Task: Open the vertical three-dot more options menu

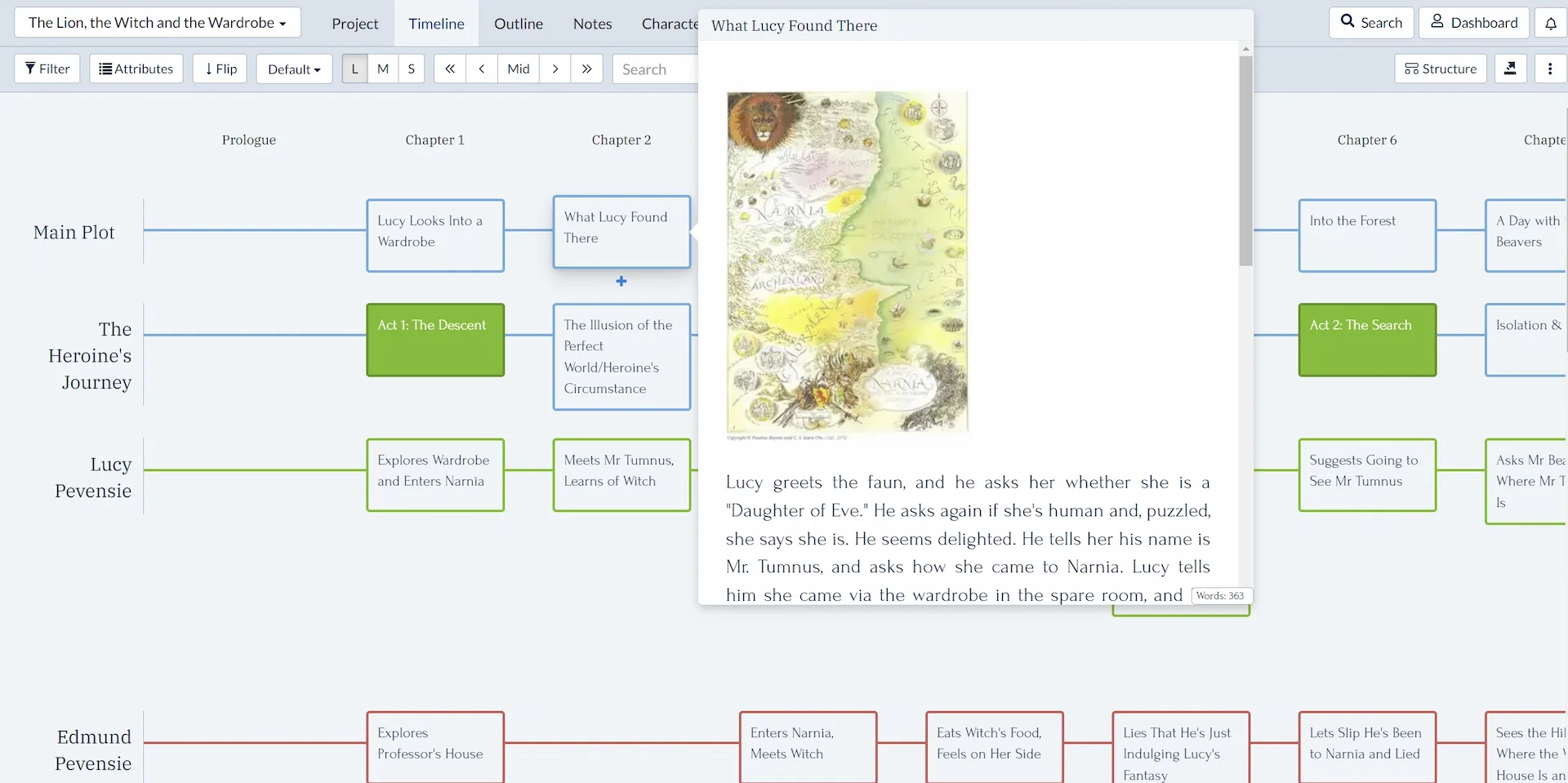Action: click(1549, 69)
